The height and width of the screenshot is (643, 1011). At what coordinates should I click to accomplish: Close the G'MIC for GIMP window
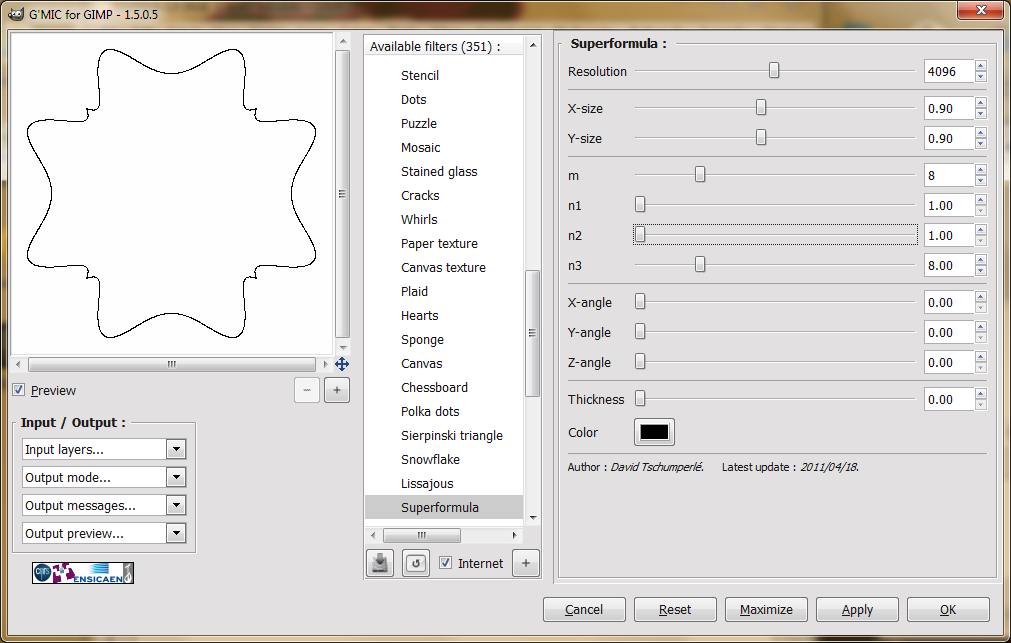(981, 10)
